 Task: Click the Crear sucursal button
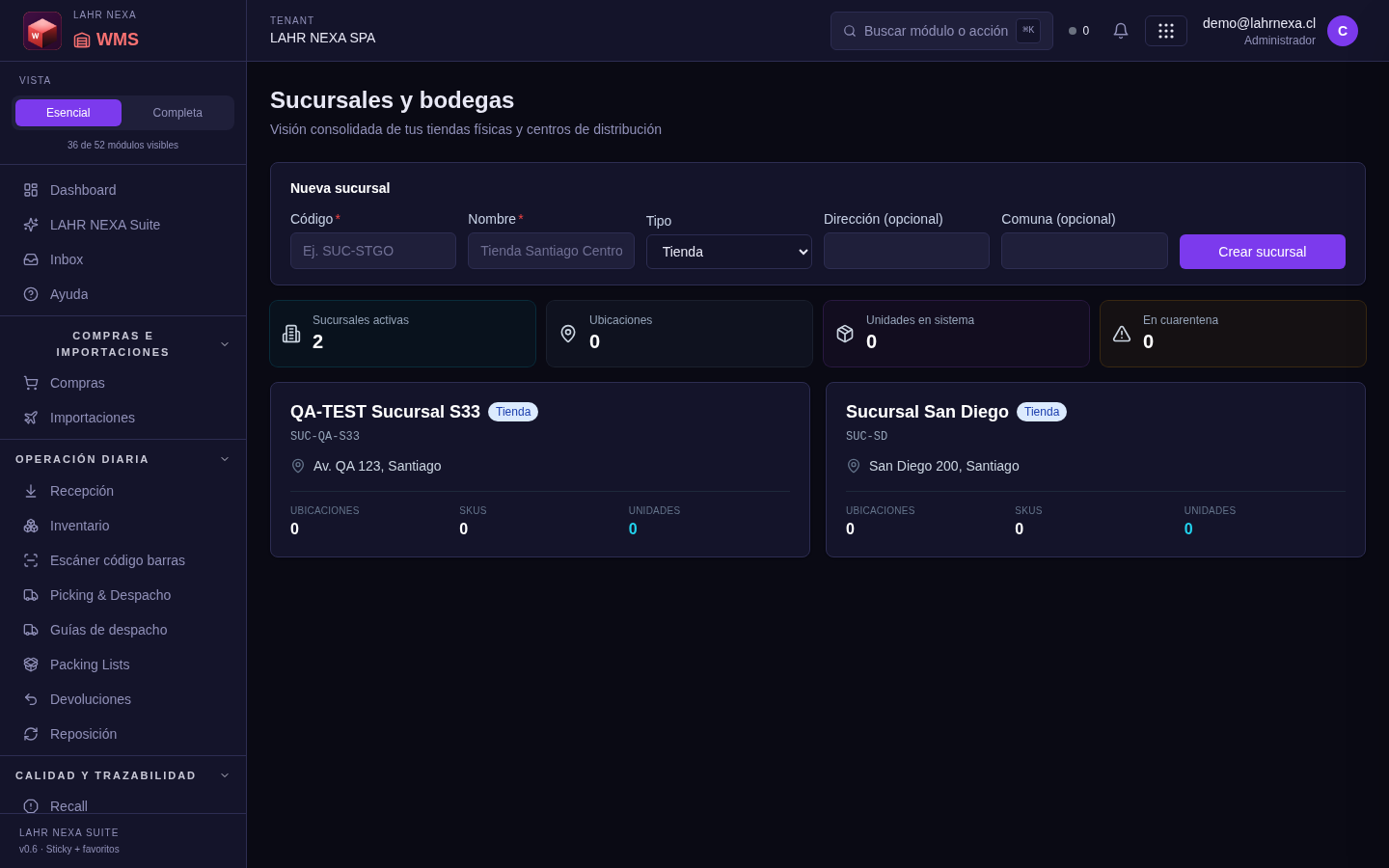click(1263, 252)
